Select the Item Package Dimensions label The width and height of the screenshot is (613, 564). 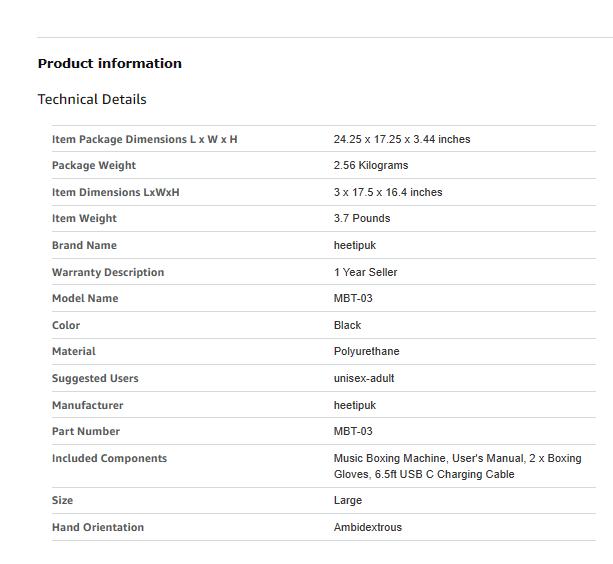145,140
